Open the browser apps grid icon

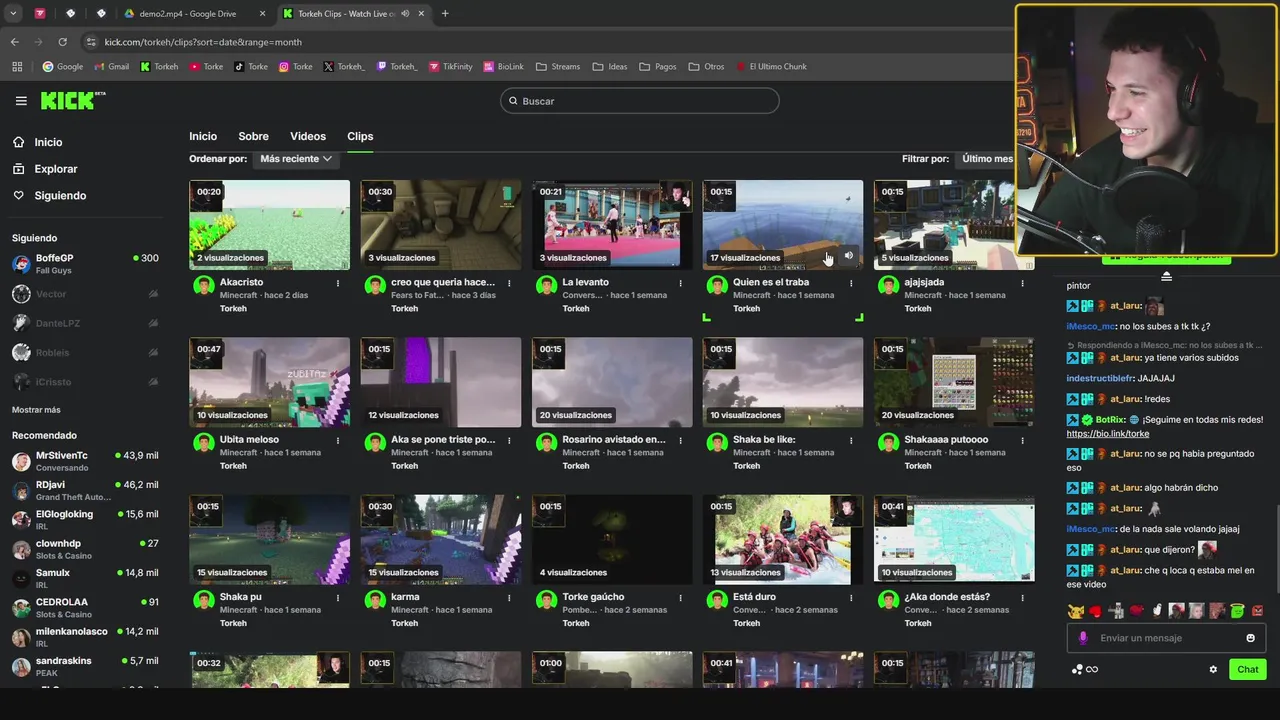pos(17,67)
